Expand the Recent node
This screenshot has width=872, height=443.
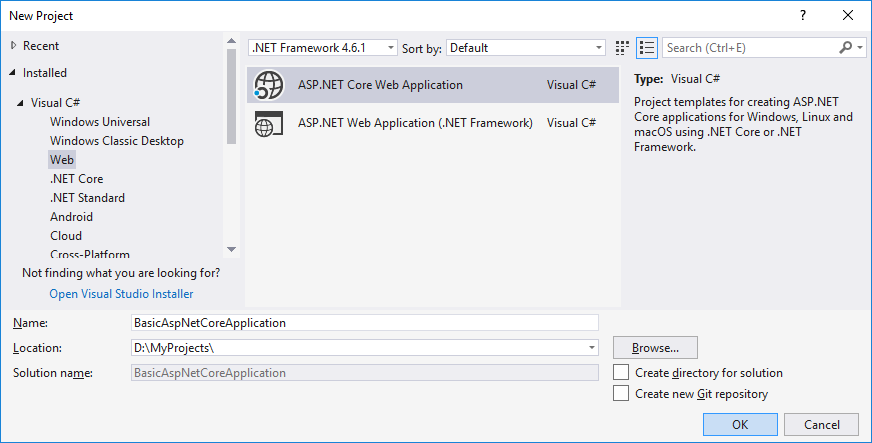(x=14, y=46)
